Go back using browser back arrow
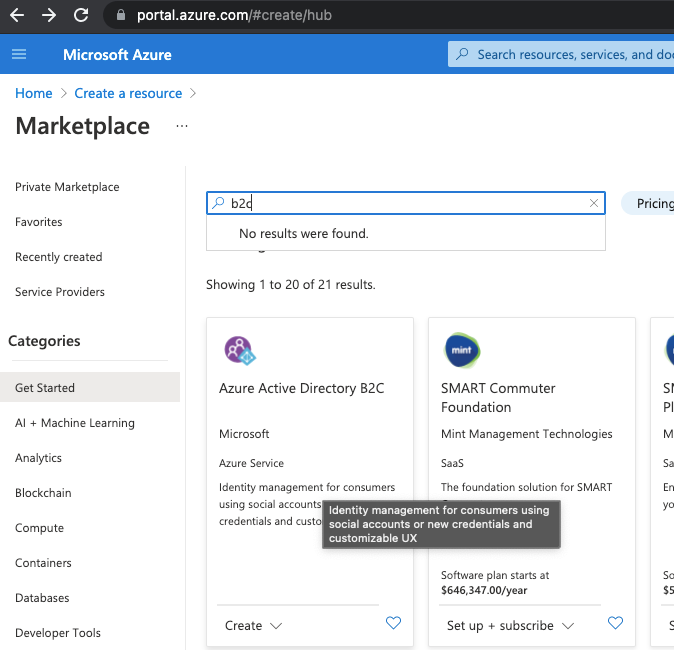674x650 pixels. 17,15
